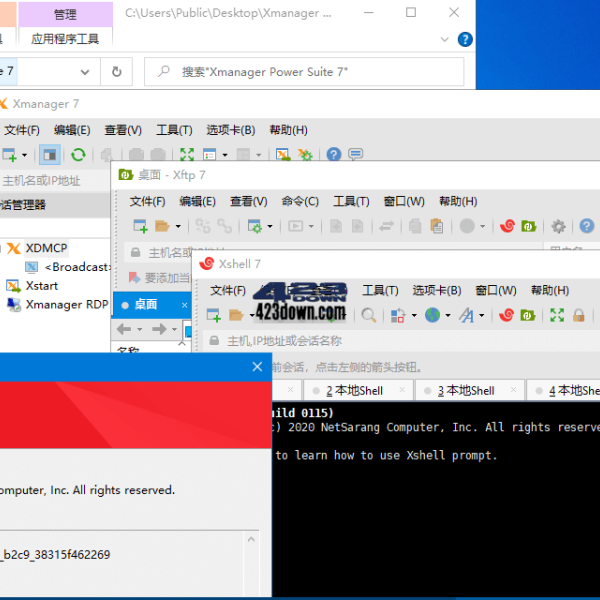This screenshot has height=600, width=600.
Task: Go back with left arrow in Xftp
Action: 124,329
